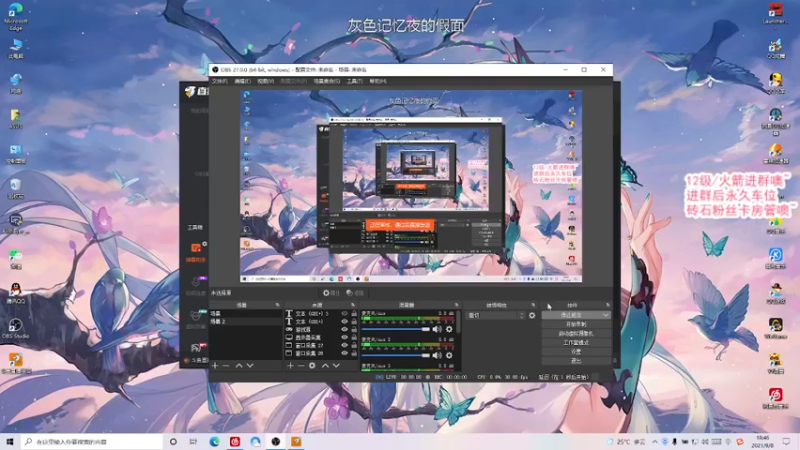Show hidden system tray icons chevron
Viewport: 800px width, 450px height.
655,441
